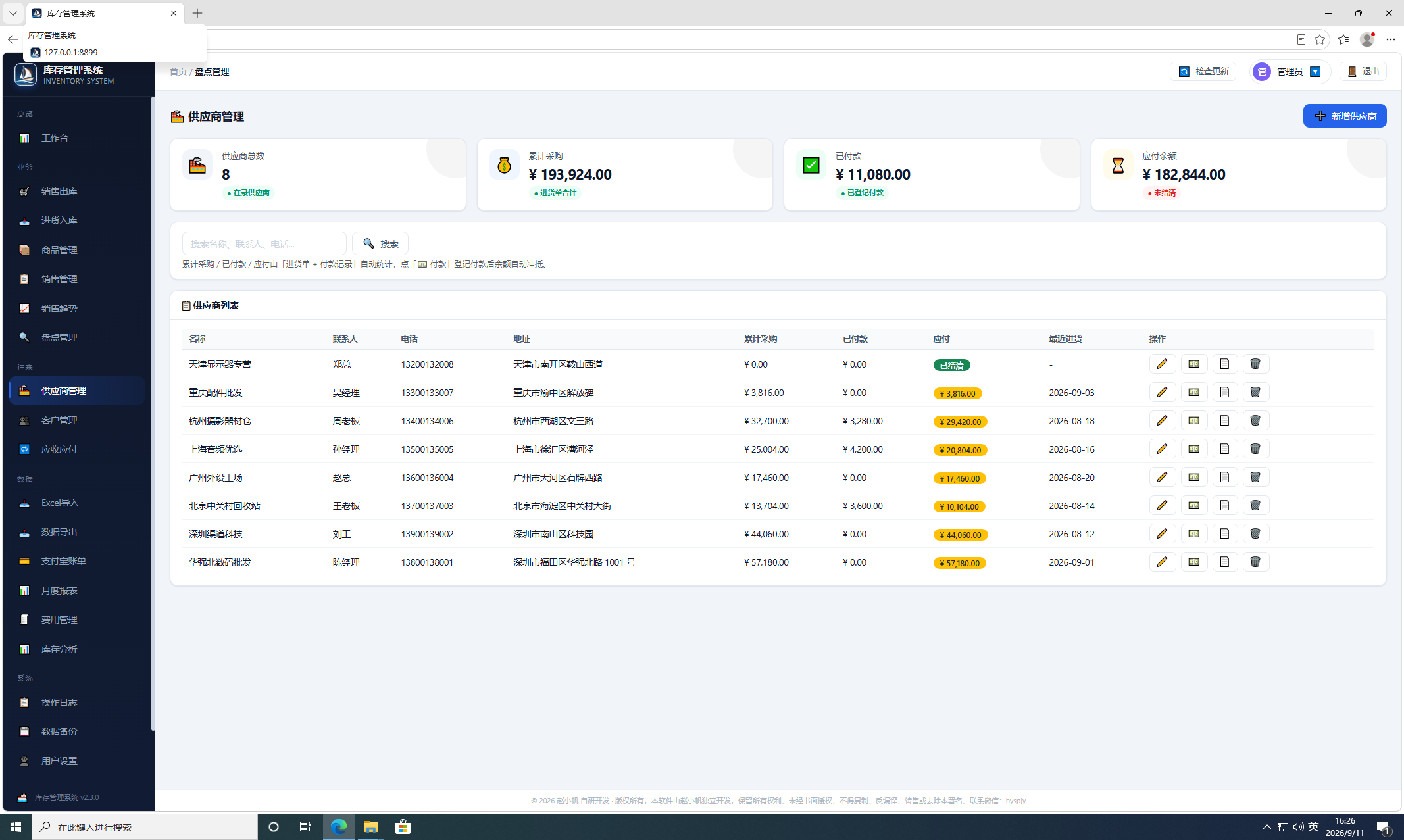Go to 销售出库 in sidebar

coord(77,191)
